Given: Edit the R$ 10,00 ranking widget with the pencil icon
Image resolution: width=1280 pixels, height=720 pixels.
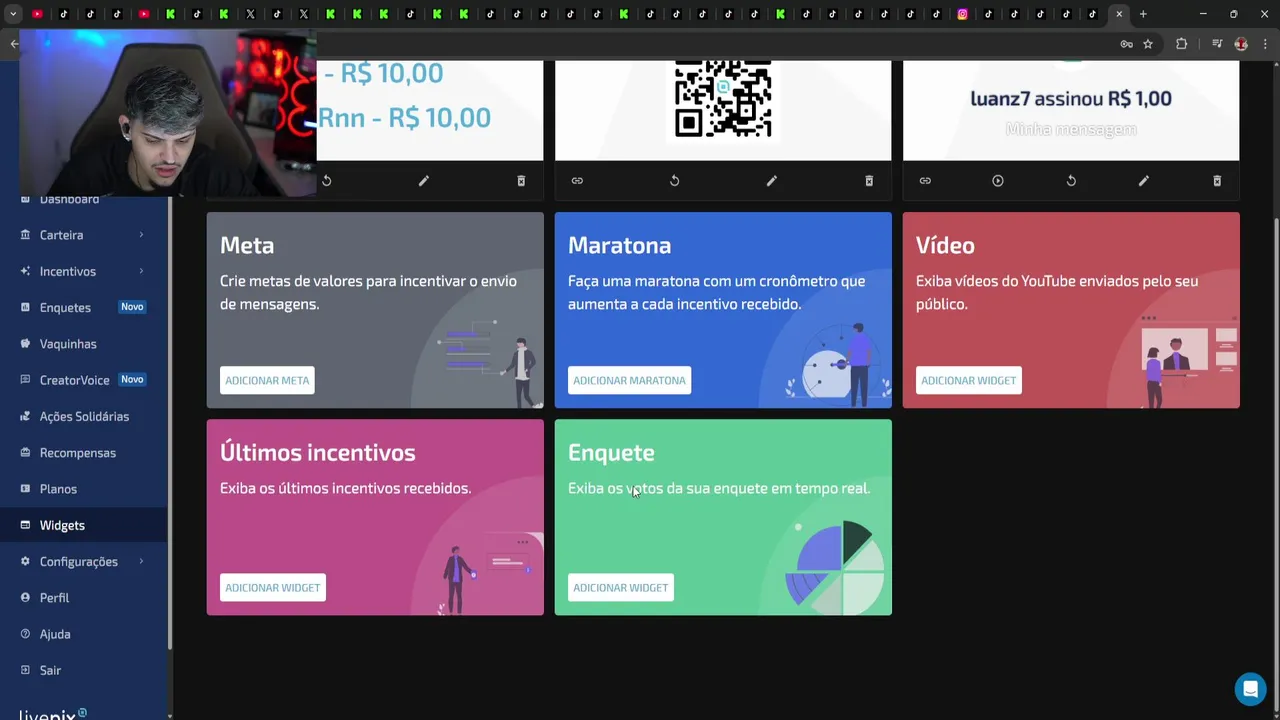Looking at the screenshot, I should point(424,181).
